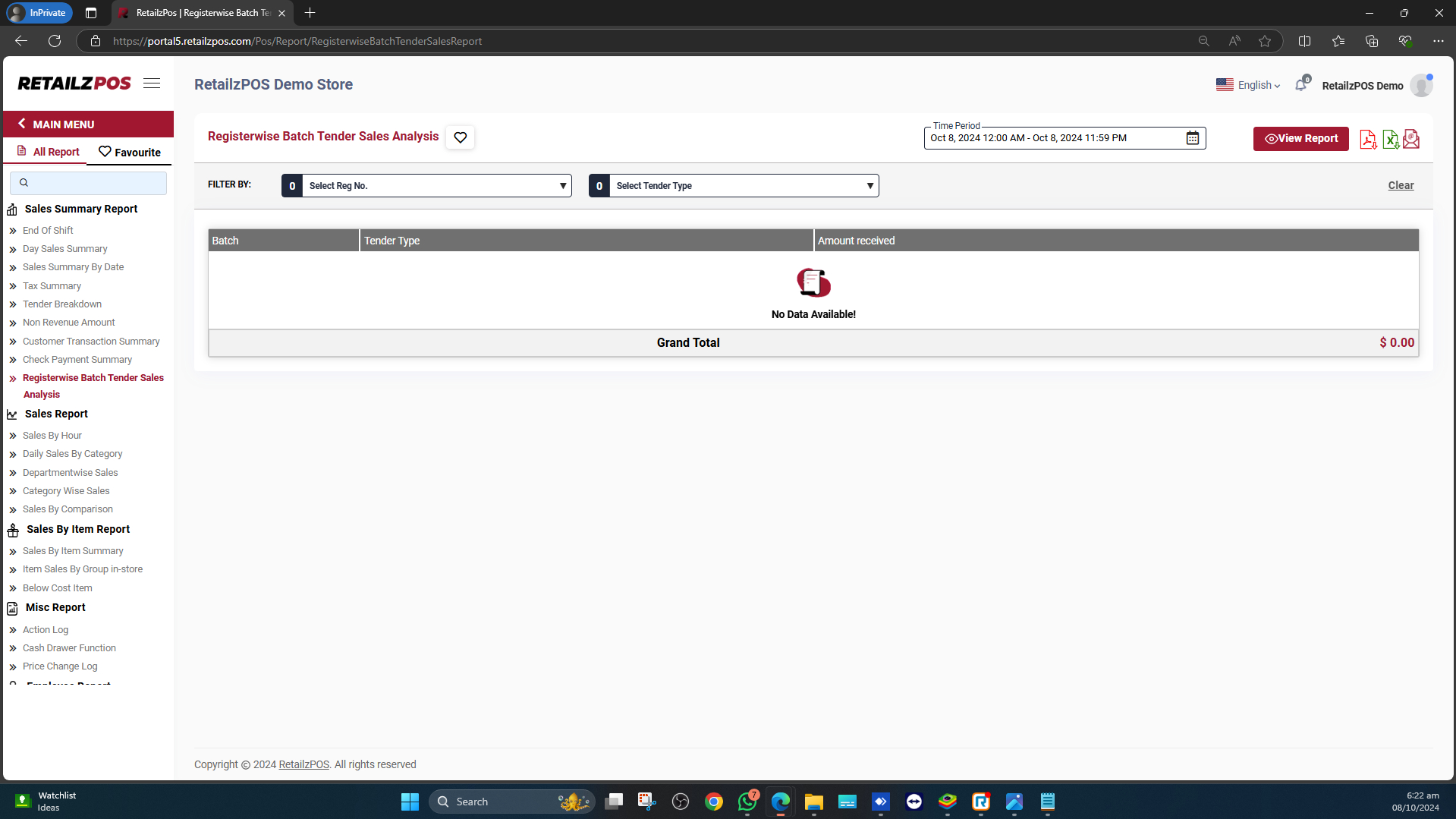Image resolution: width=1456 pixels, height=819 pixels.
Task: Open notifications bell icon
Action: click(x=1301, y=85)
